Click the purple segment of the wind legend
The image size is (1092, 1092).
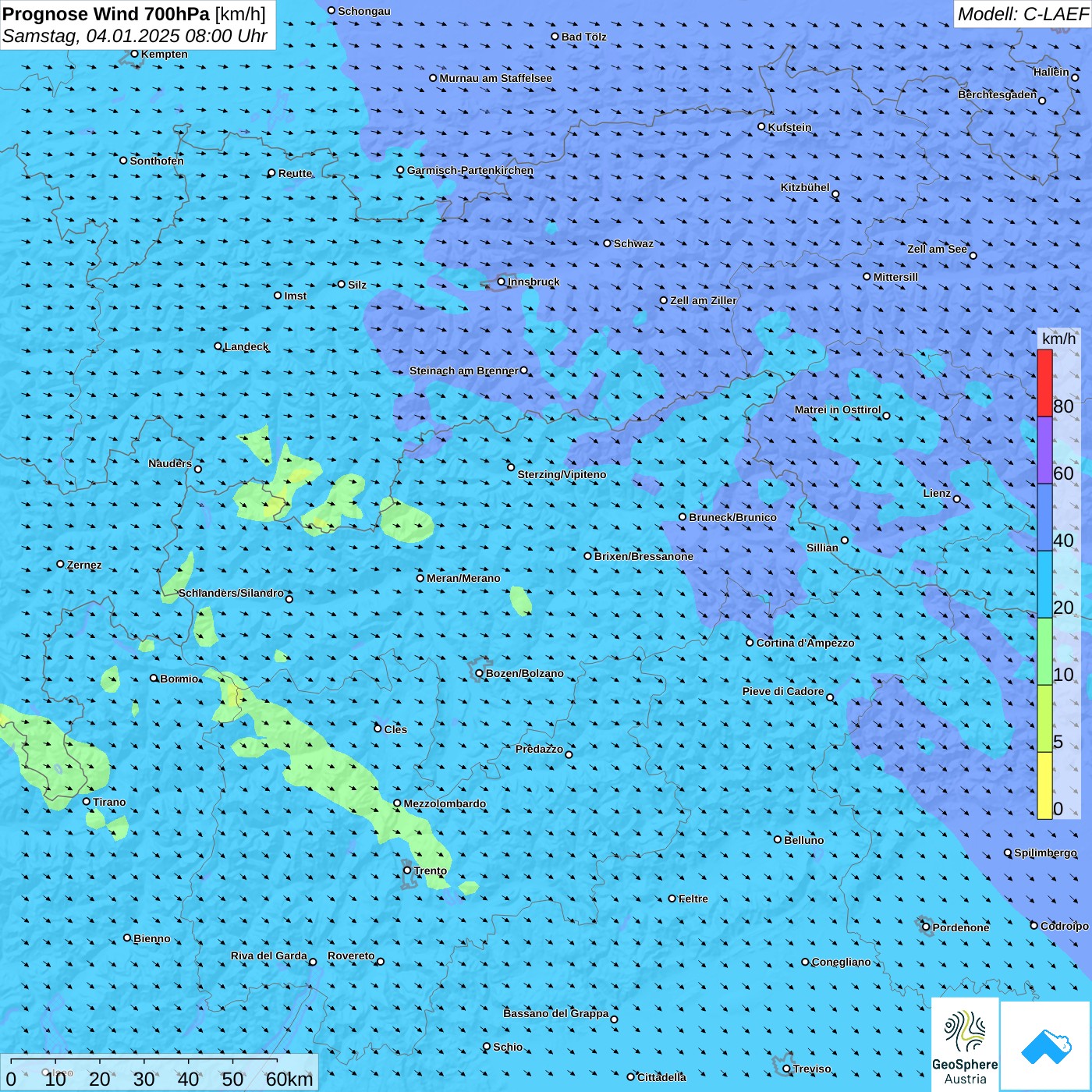(x=1044, y=450)
